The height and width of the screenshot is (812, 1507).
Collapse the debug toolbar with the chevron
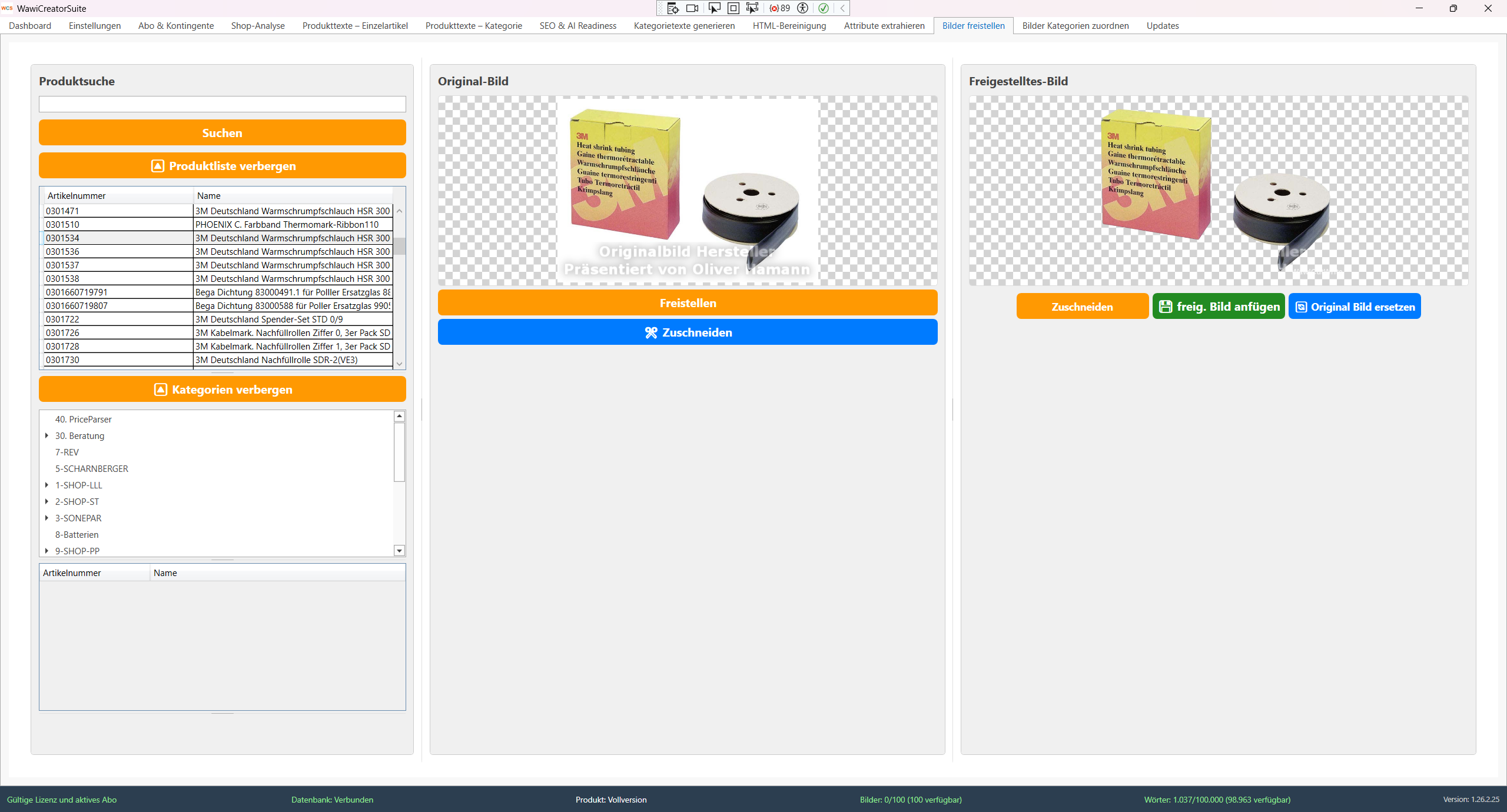[x=842, y=8]
